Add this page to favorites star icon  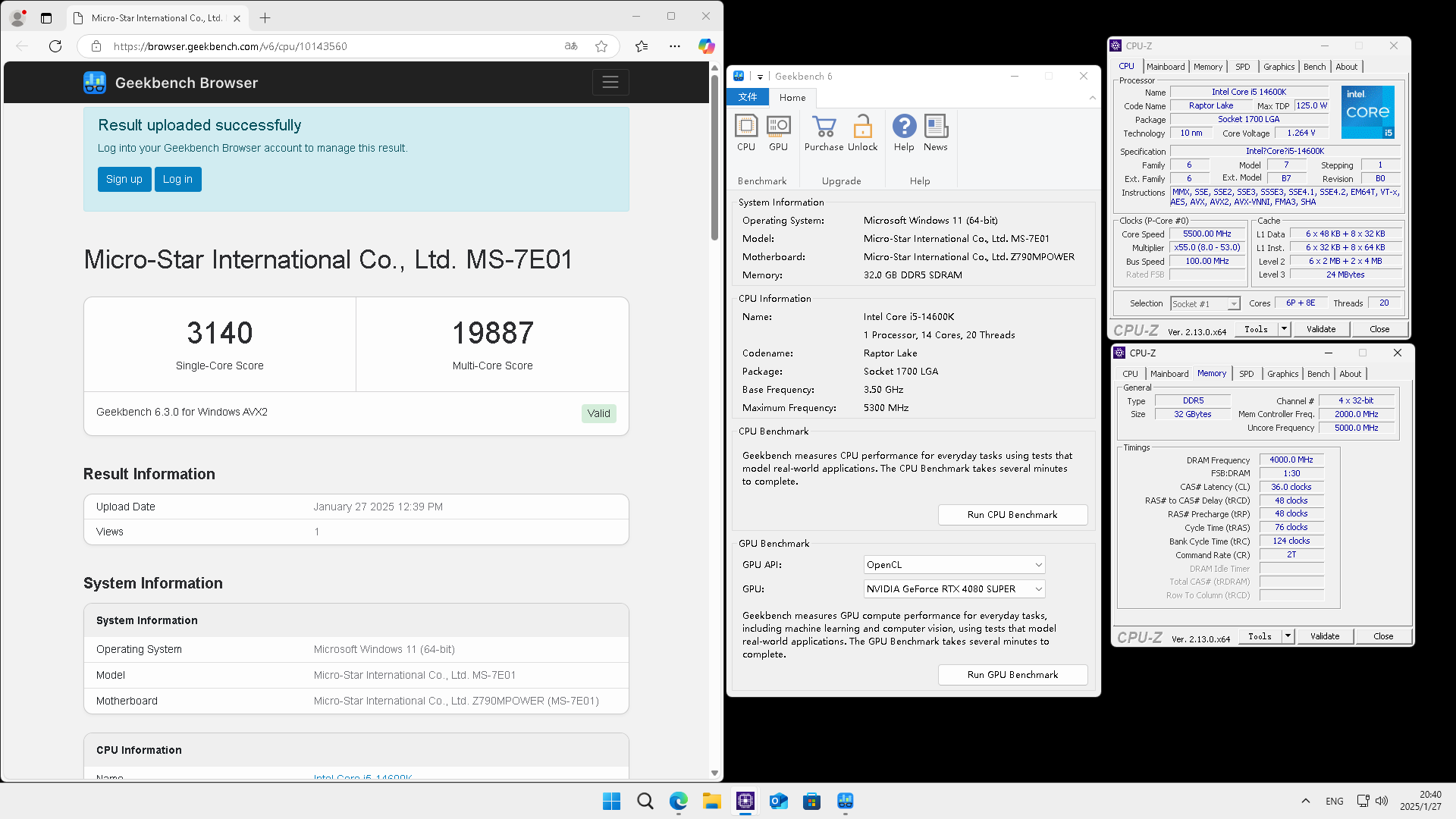[x=601, y=46]
